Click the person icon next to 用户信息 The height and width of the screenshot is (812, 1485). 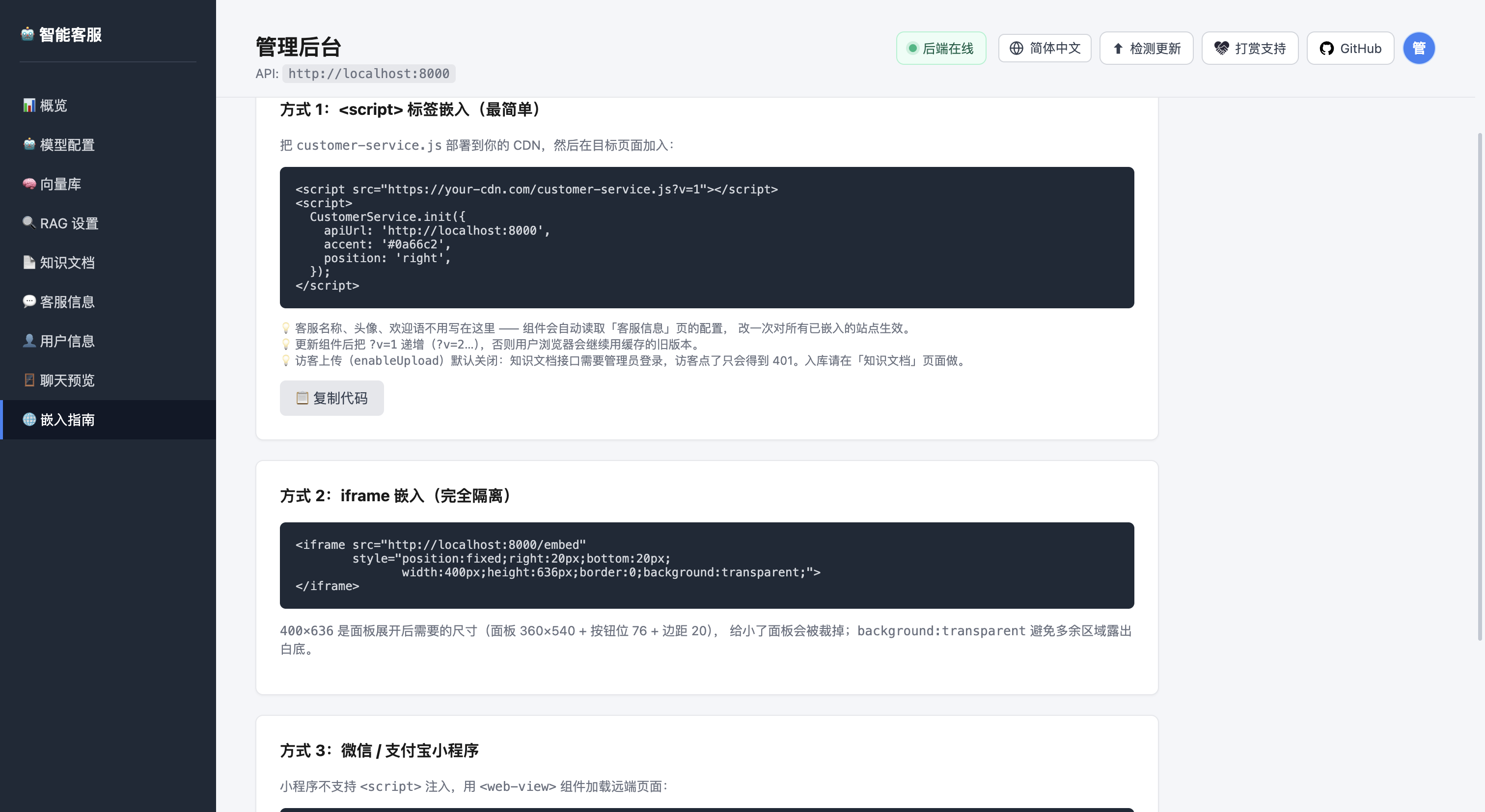(x=29, y=341)
